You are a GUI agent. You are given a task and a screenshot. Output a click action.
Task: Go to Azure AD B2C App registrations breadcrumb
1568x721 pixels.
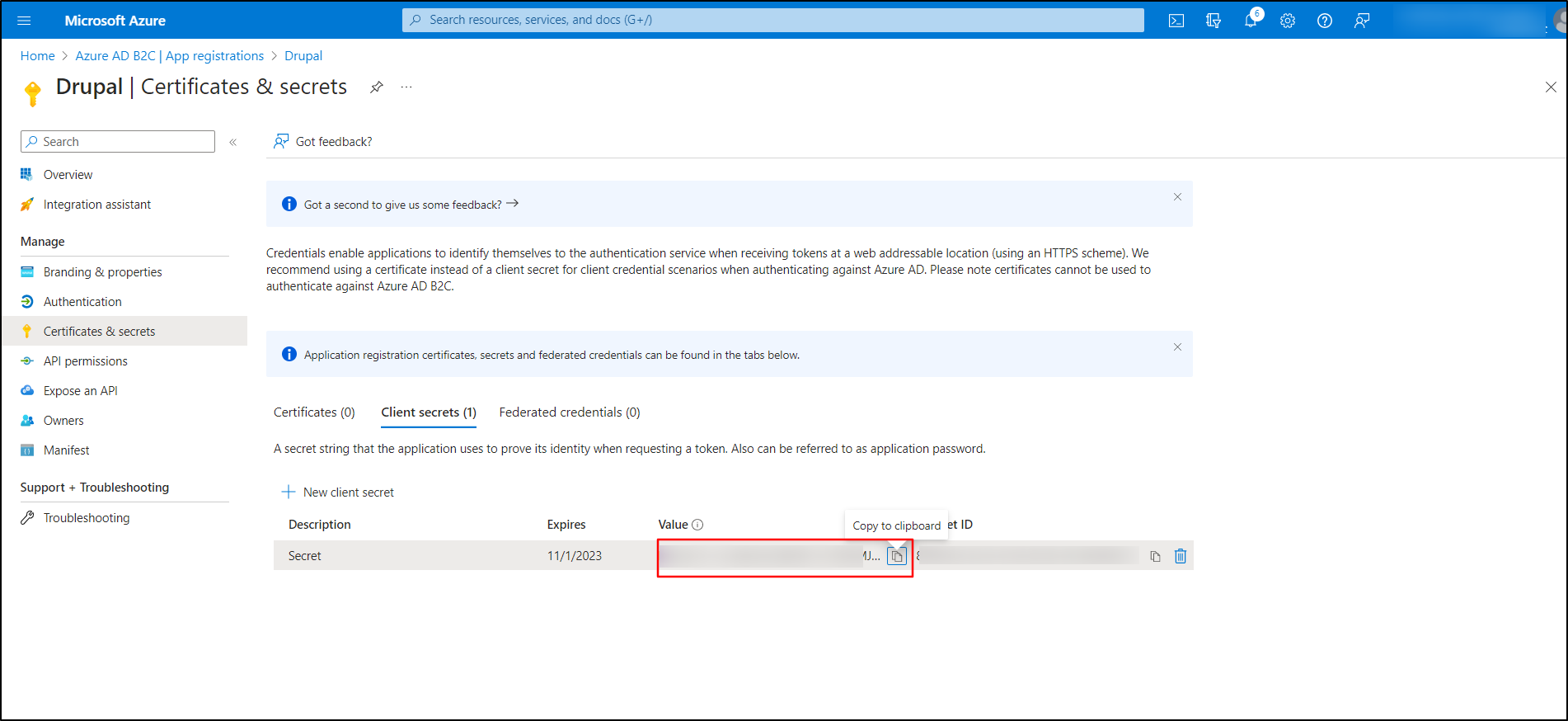click(x=170, y=56)
